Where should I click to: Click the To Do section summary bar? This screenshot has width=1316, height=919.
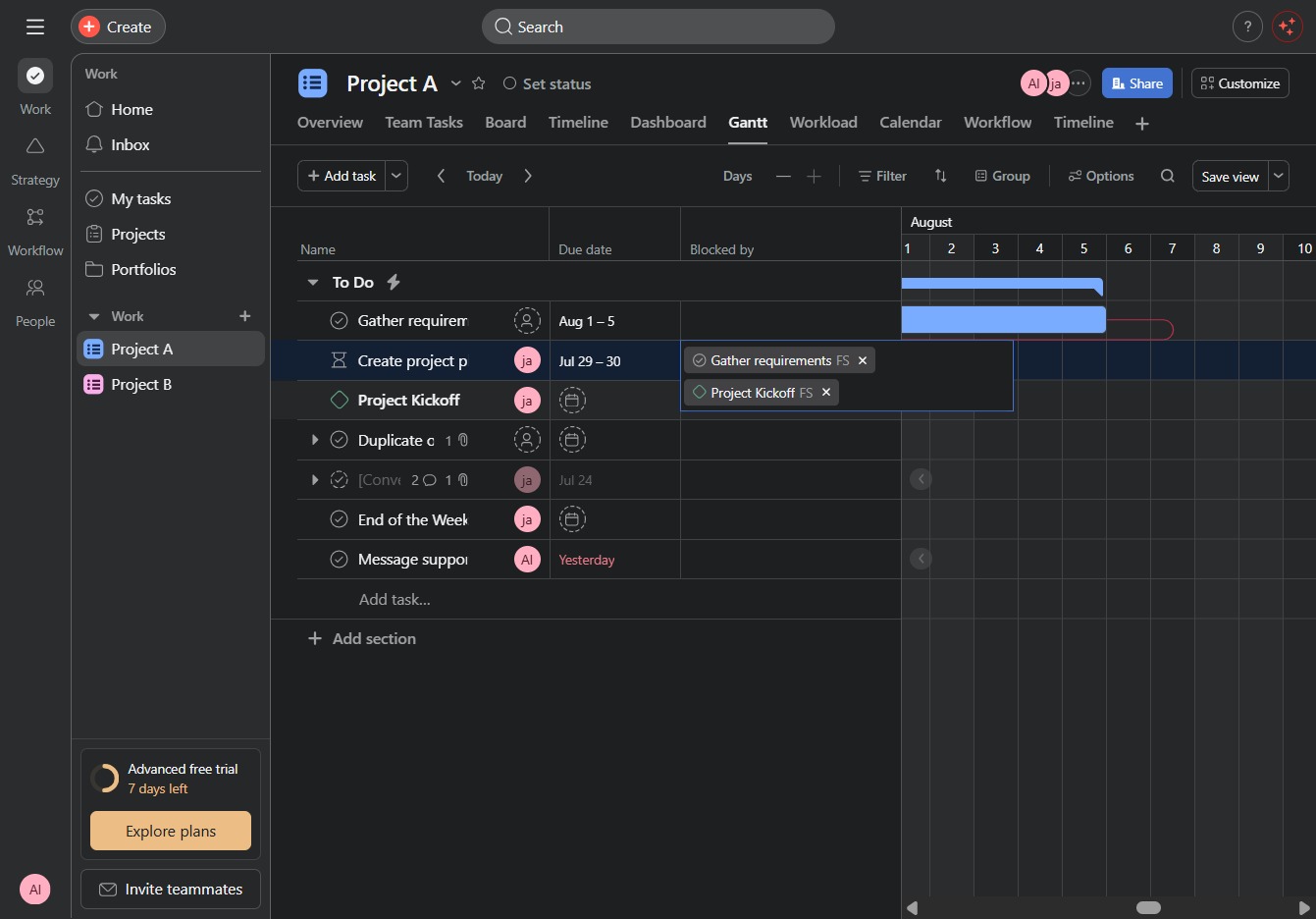[x=1002, y=285]
